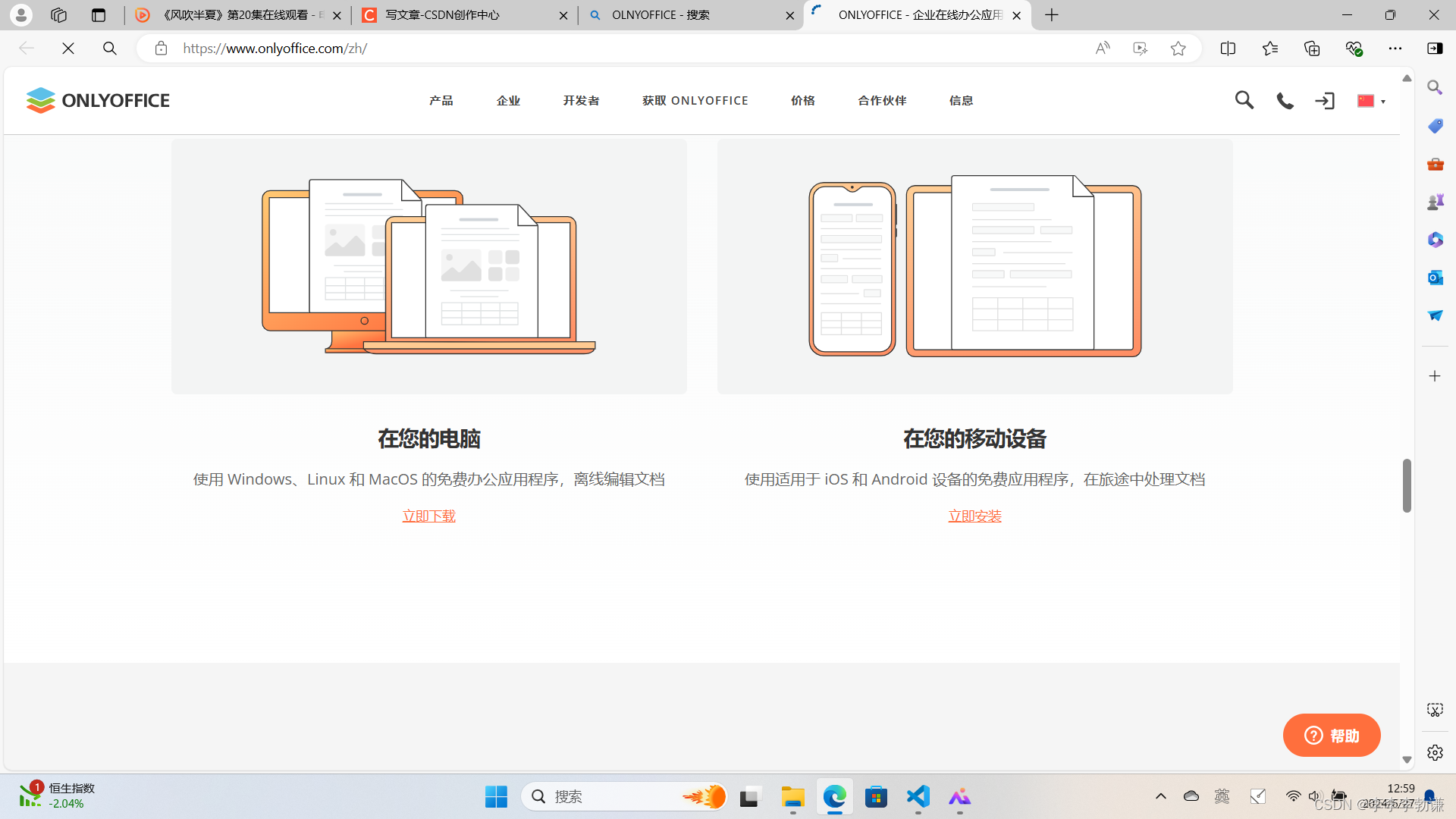This screenshot has height=819, width=1456.
Task: Click the ONLYOFFICE logo in the header
Action: (98, 100)
